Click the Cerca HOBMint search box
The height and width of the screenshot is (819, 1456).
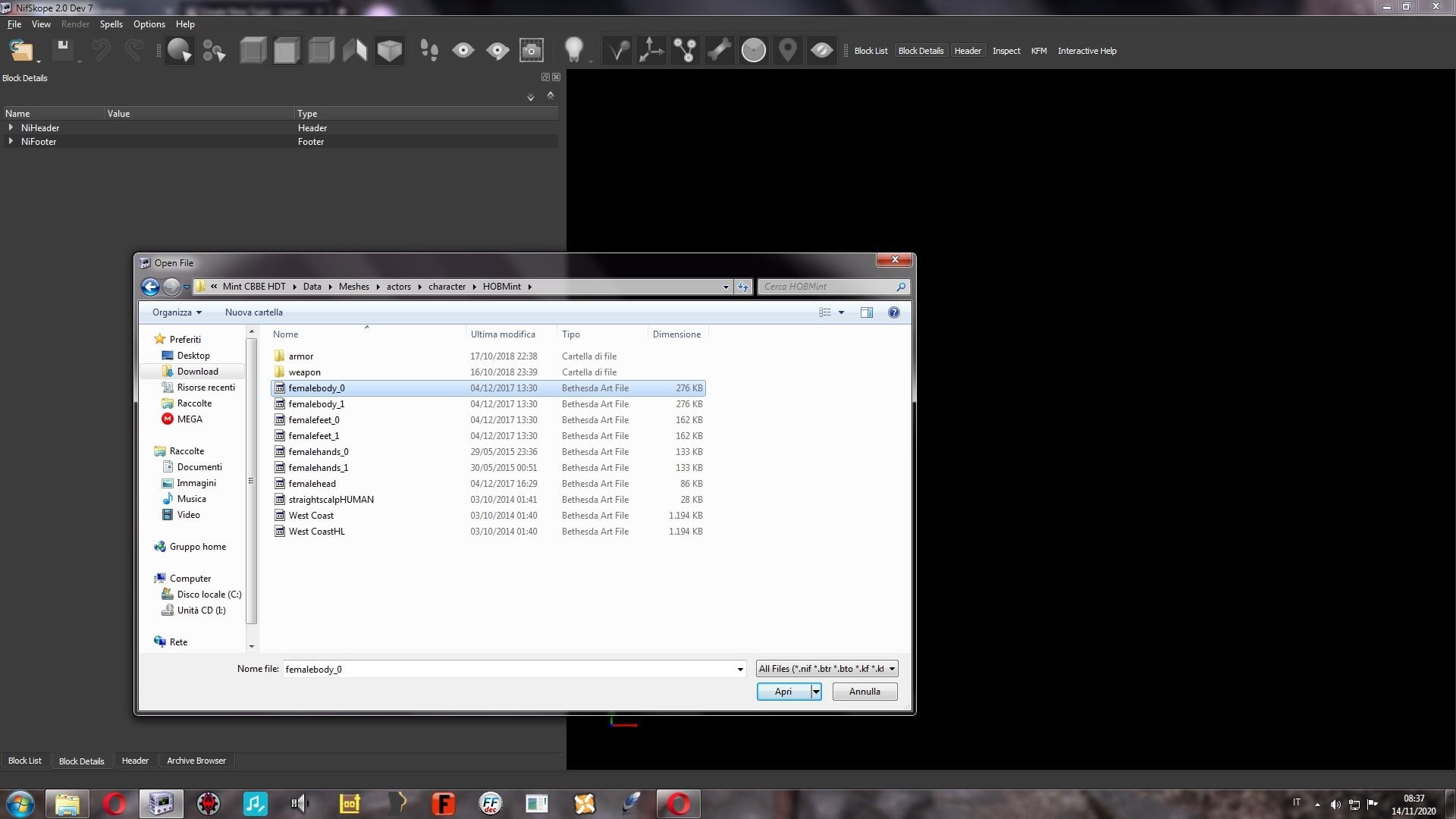click(833, 287)
